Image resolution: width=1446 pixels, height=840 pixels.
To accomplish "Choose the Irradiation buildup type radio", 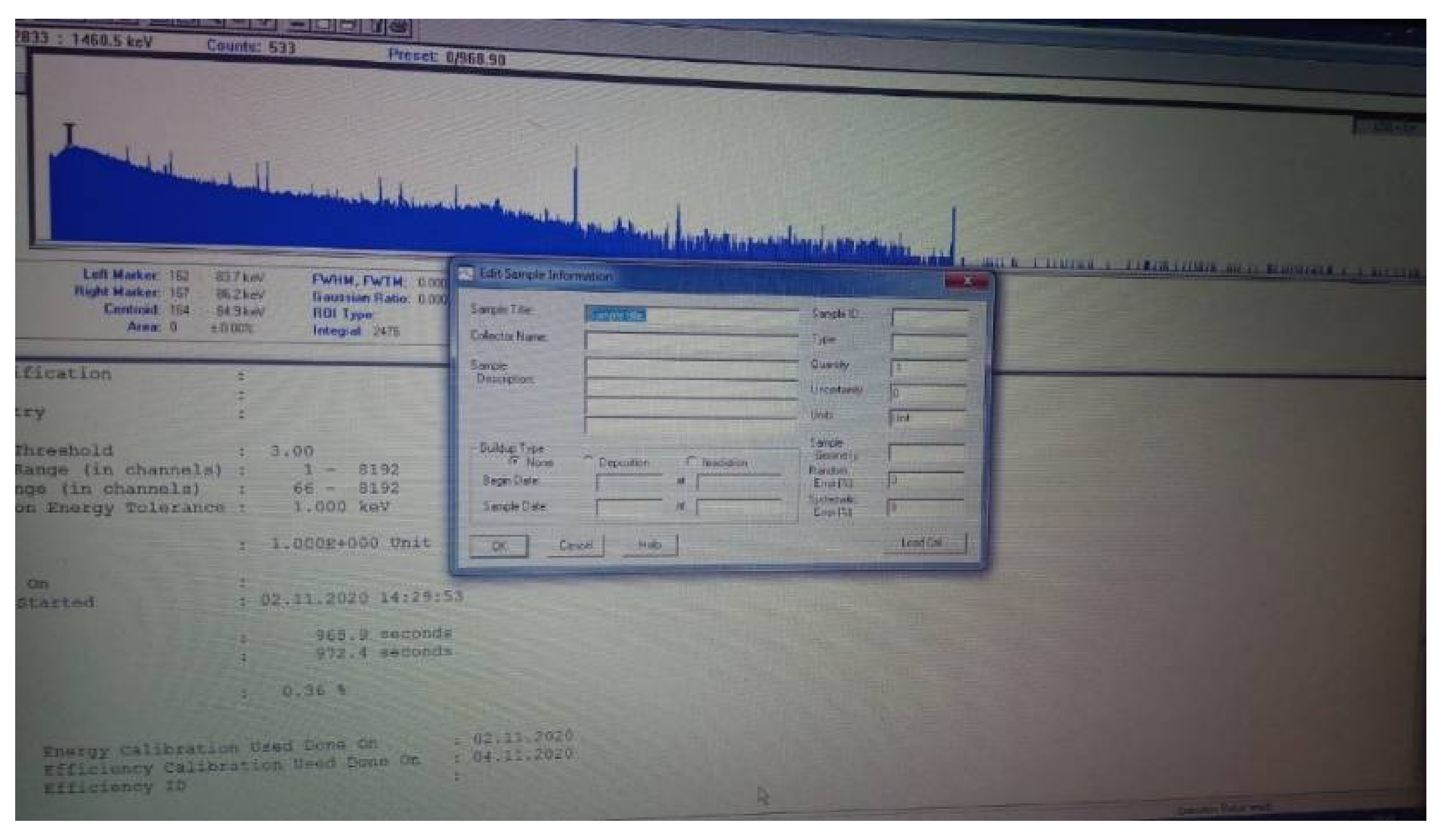I will [x=692, y=461].
